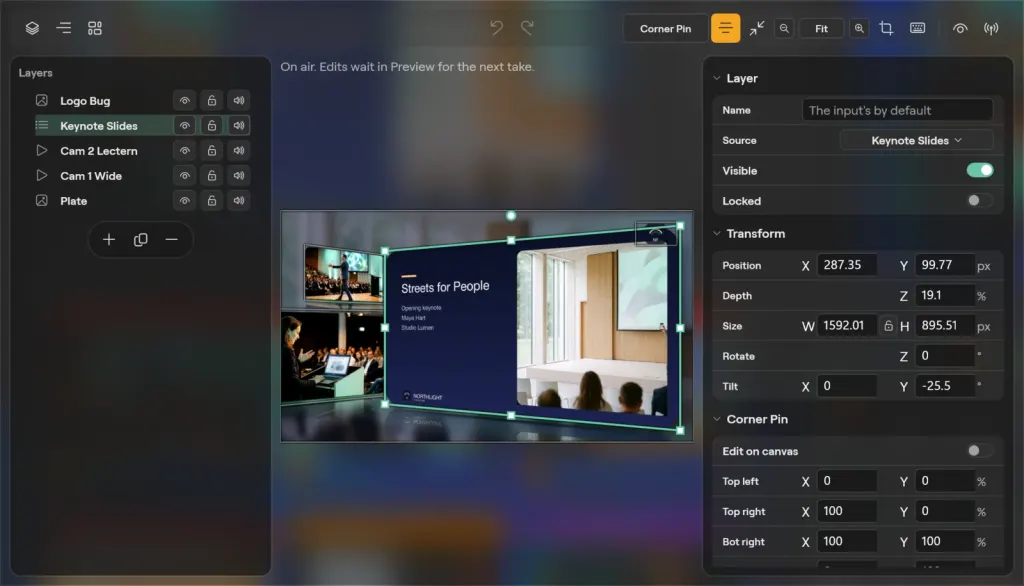Lock the Keynote Slides layer
The width and height of the screenshot is (1024, 586).
(212, 125)
